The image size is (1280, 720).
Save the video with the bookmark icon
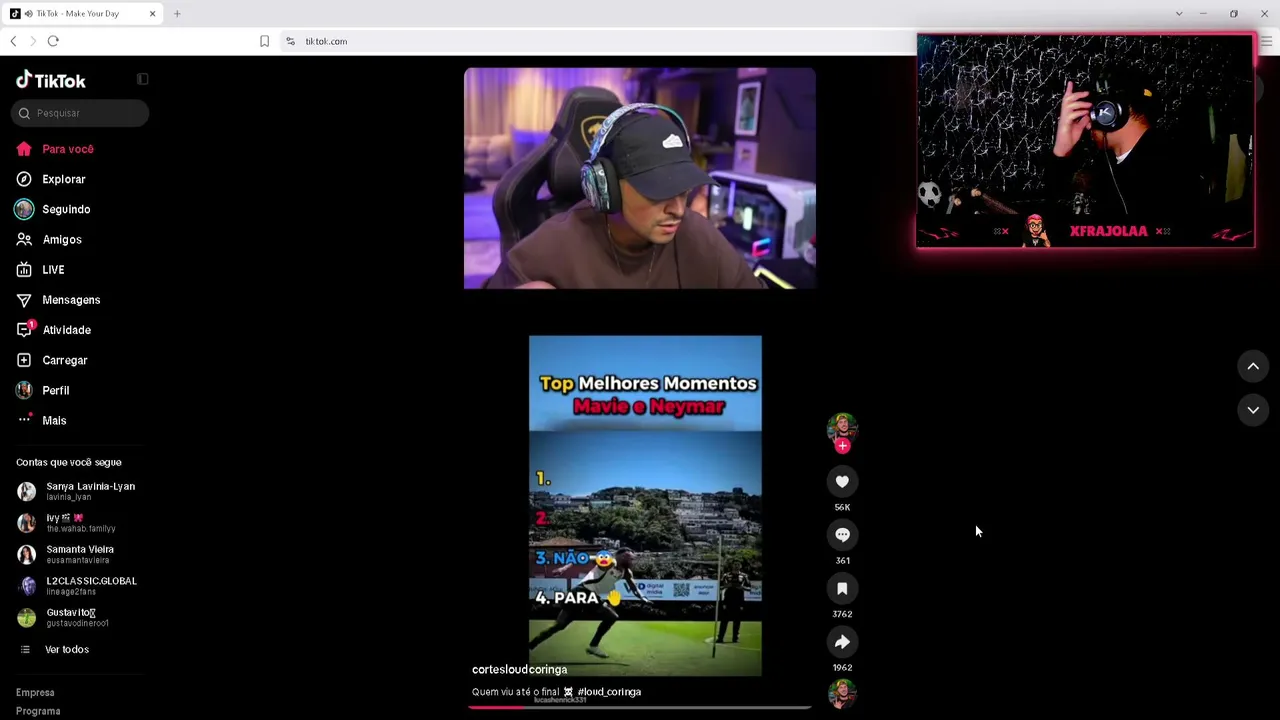pyautogui.click(x=842, y=589)
